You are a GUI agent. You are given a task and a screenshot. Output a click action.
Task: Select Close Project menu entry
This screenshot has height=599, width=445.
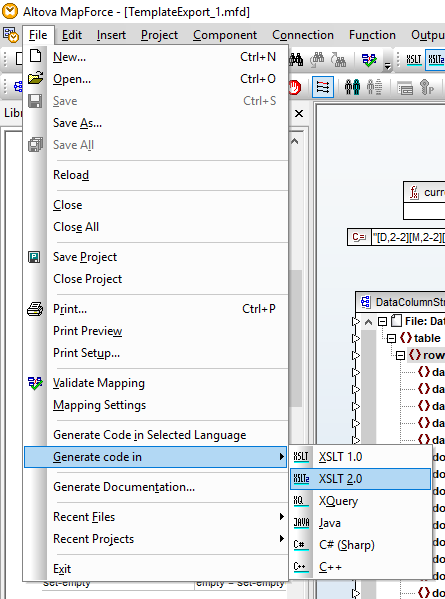point(155,279)
